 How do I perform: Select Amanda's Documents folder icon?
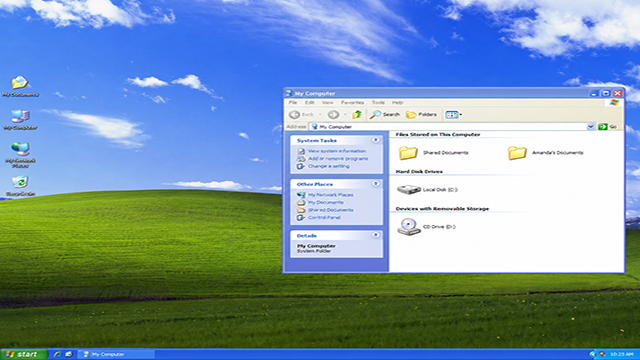coord(517,153)
